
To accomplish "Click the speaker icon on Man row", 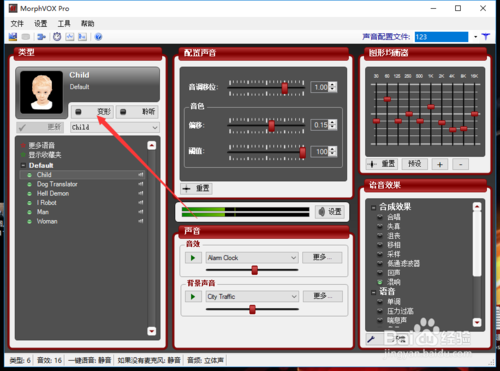I will coord(141,212).
